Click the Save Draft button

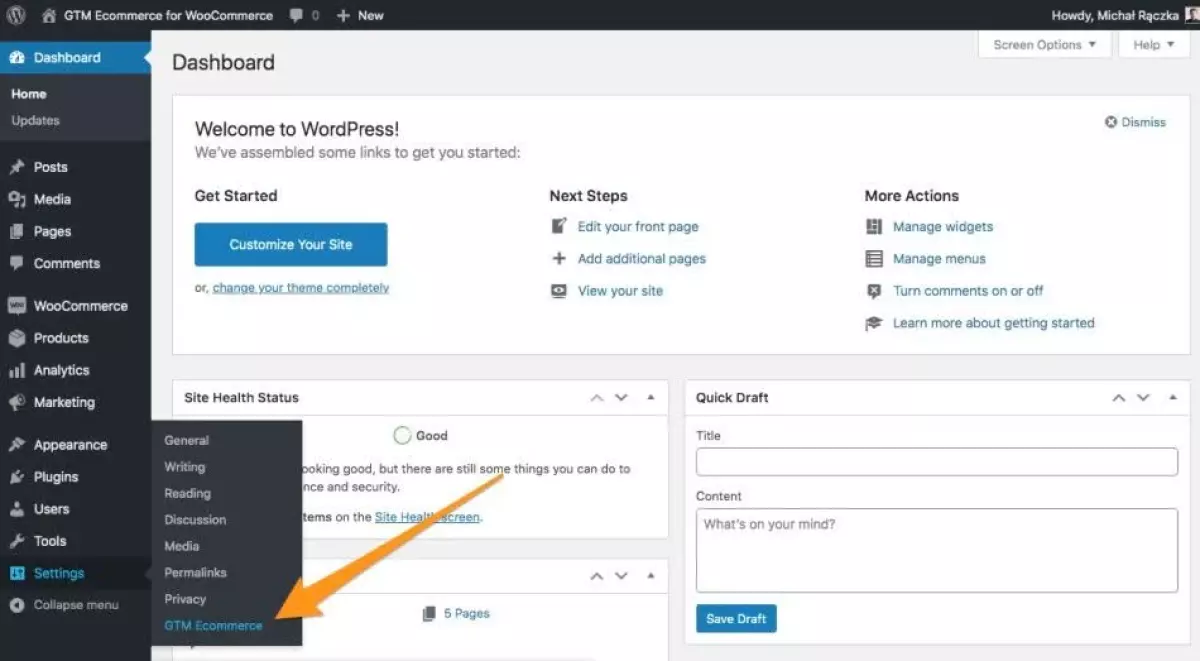(x=736, y=619)
